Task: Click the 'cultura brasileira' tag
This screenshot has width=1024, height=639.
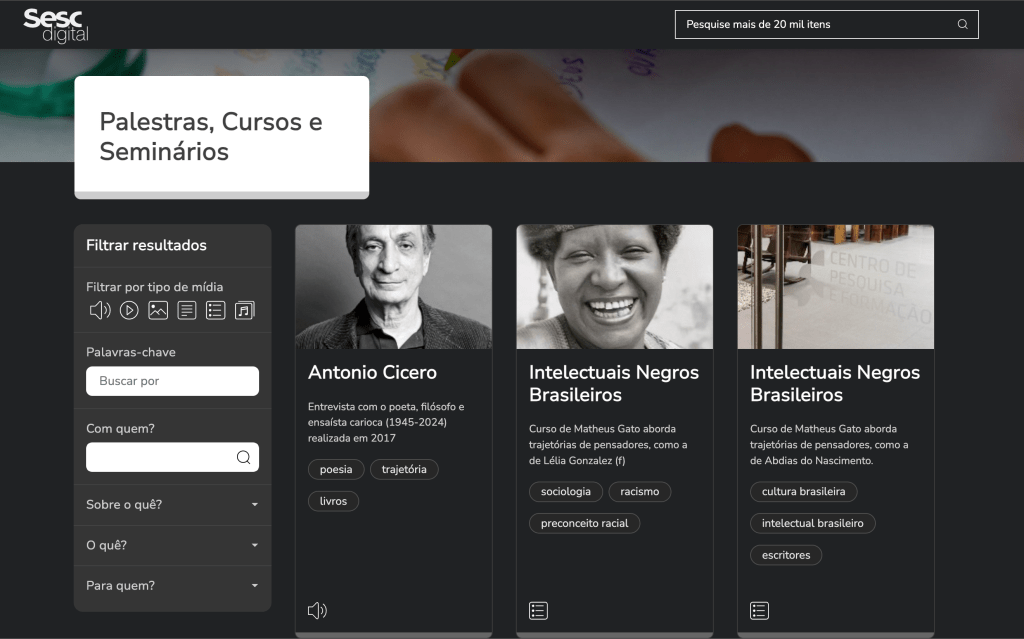Action: pos(803,491)
